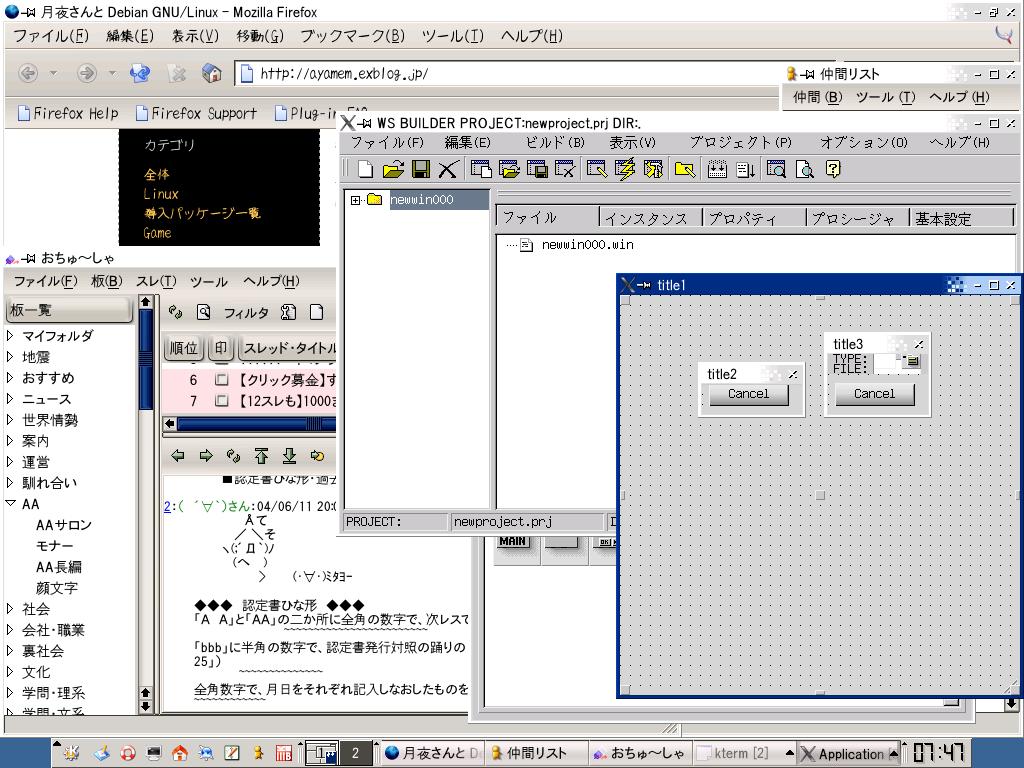Screen dimensions: 1024x768
Task: Click the open window file icon in WS Builder
Action: point(509,170)
